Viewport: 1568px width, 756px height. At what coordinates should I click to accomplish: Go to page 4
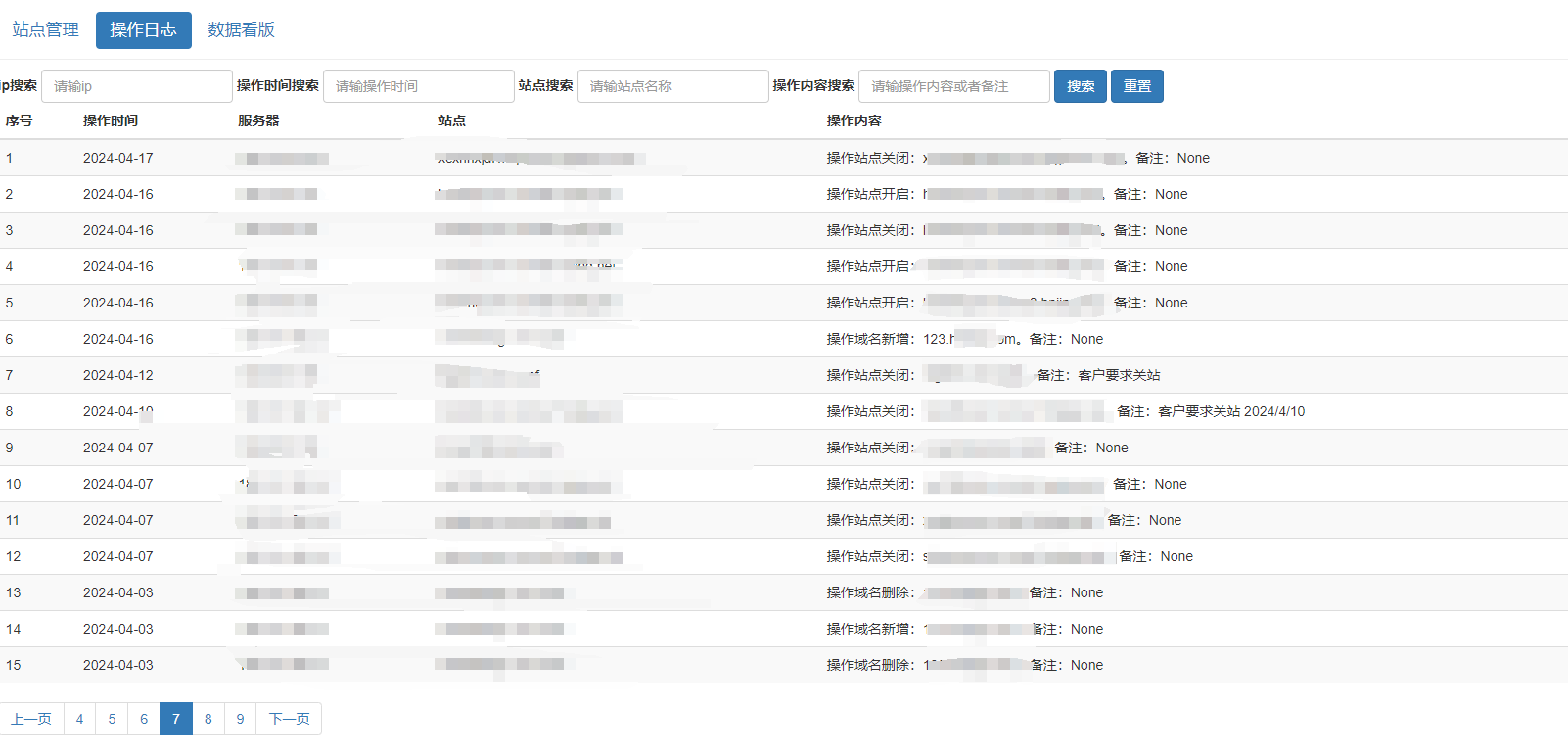[80, 719]
